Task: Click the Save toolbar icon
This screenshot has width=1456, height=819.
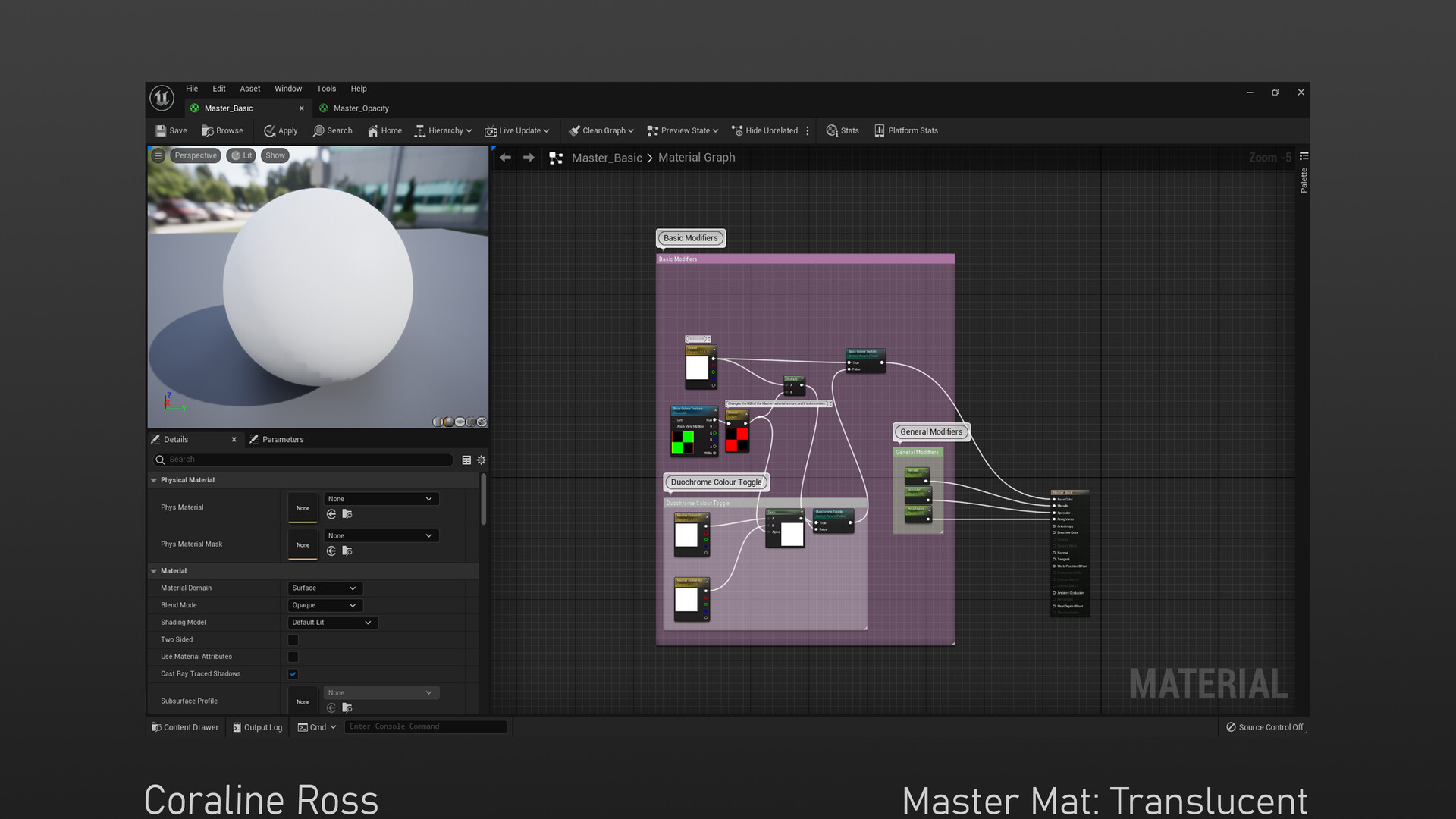Action: pos(161,130)
